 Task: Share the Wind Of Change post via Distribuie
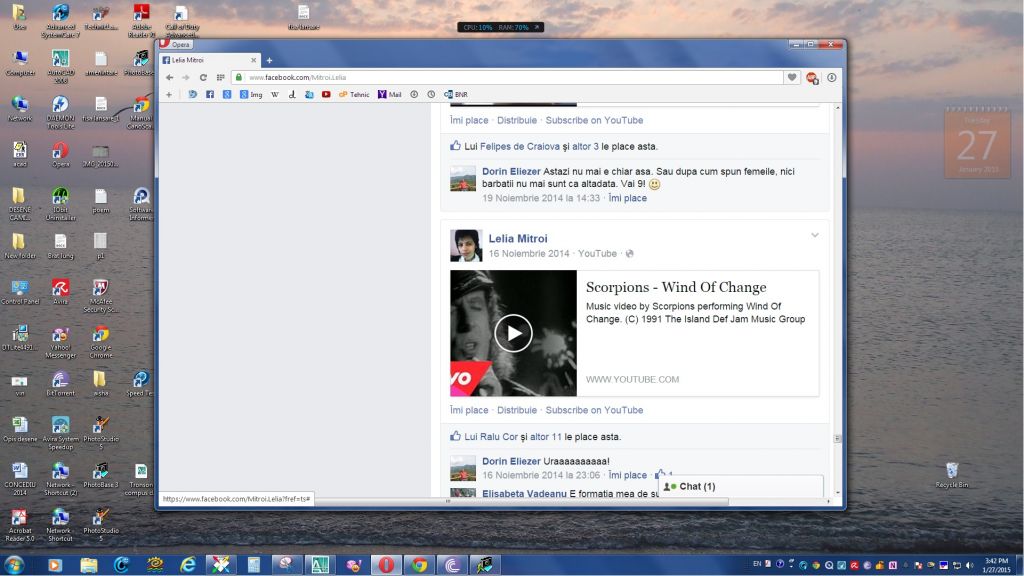tap(517, 410)
